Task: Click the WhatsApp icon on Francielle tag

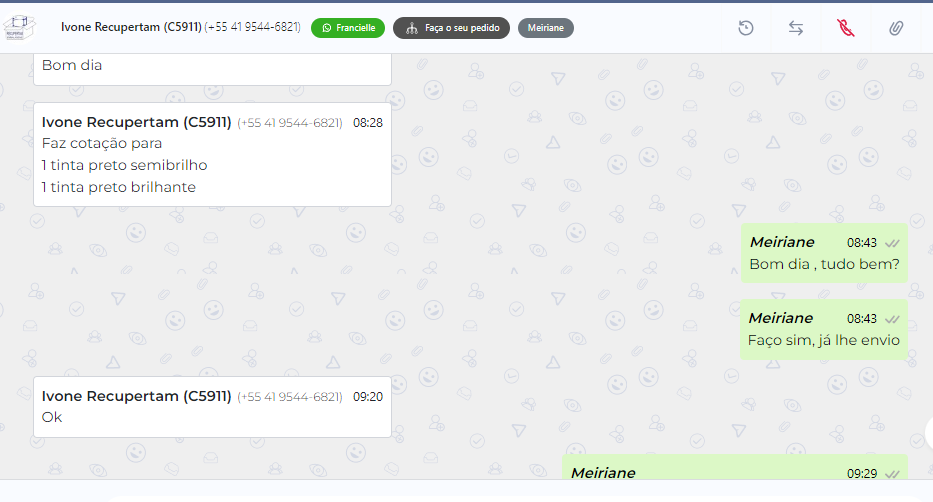Action: click(x=327, y=28)
